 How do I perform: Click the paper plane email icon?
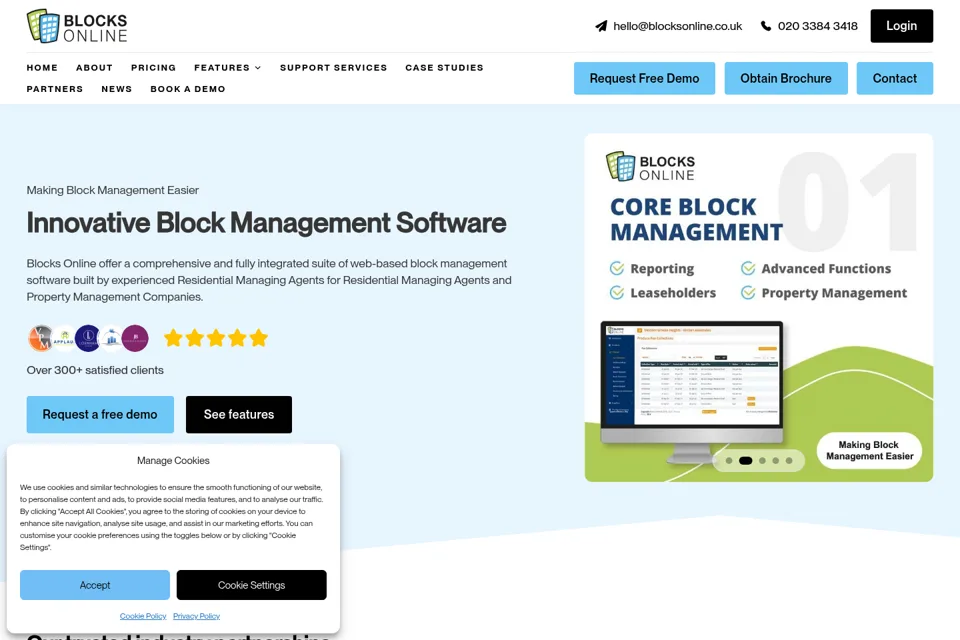pos(601,26)
